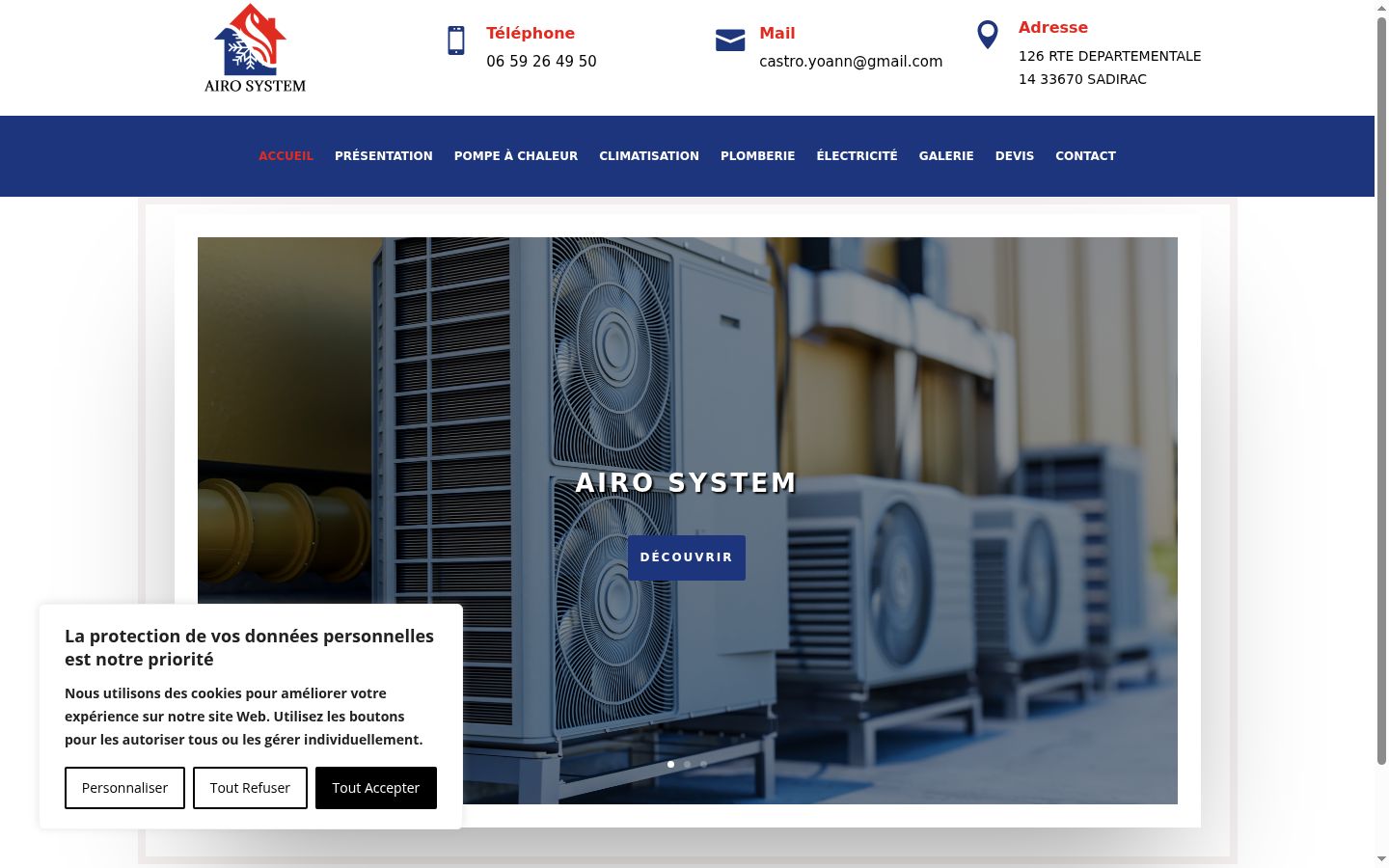Go to the Électricité page
The image size is (1389, 868).
(x=858, y=155)
